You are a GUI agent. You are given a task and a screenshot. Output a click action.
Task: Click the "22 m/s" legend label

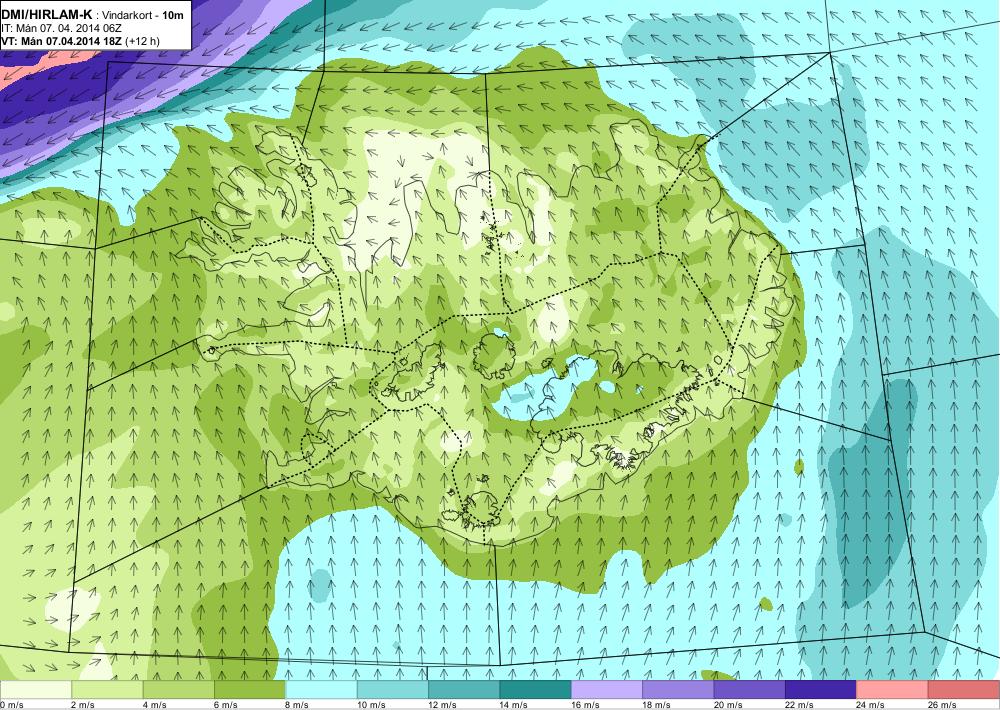[x=800, y=705]
